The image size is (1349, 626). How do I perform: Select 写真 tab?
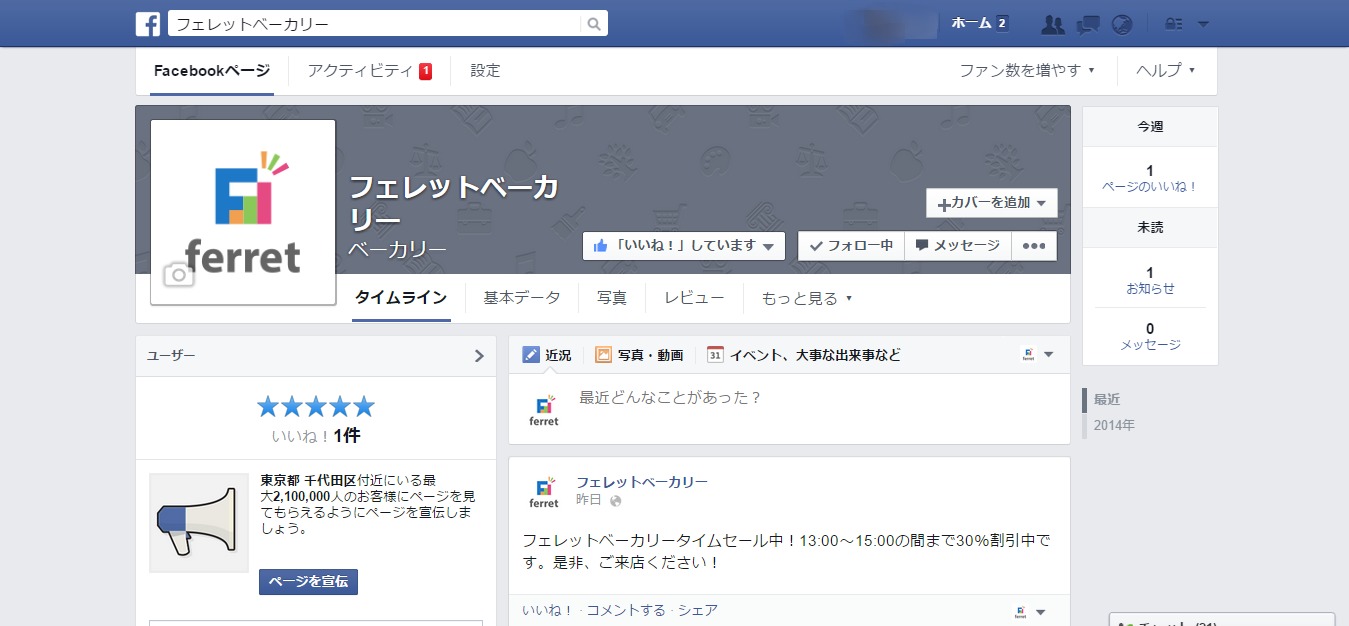click(612, 298)
